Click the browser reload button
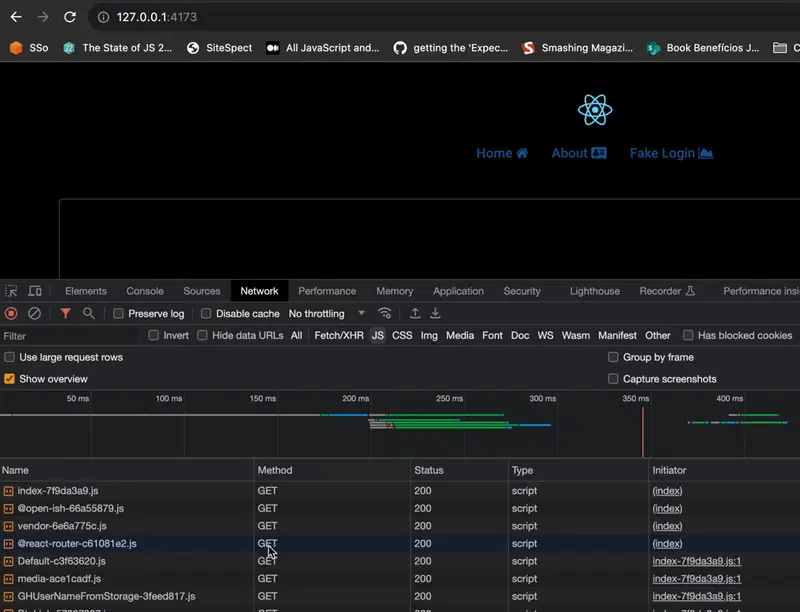 tap(70, 17)
